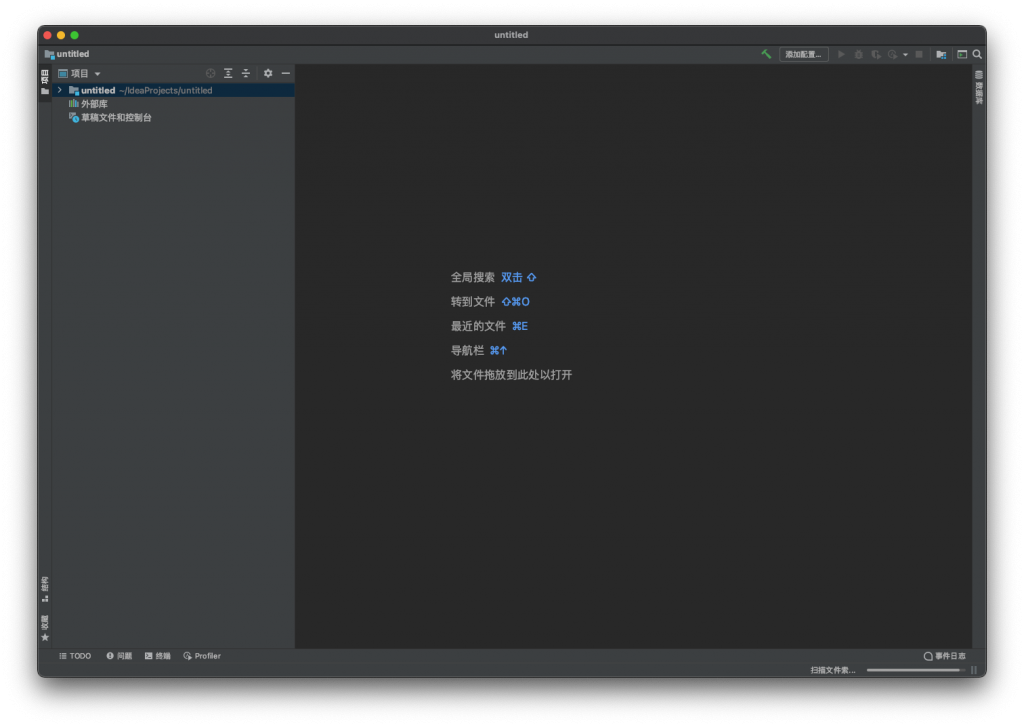Image resolution: width=1024 pixels, height=727 pixels.
Task: Hide the project panel with minus icon
Action: [x=285, y=73]
